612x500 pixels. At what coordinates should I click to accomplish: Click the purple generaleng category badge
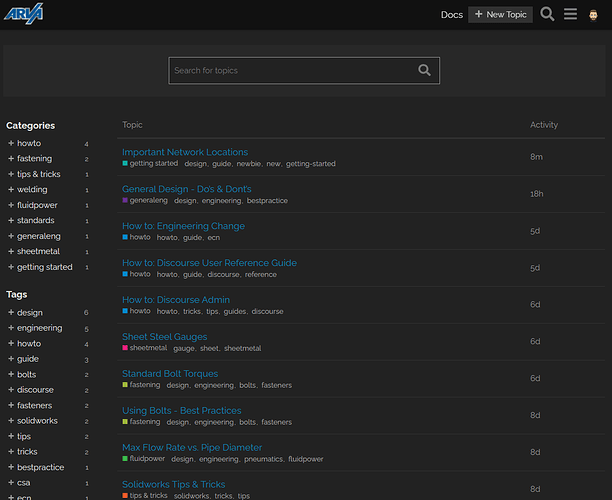tap(145, 201)
